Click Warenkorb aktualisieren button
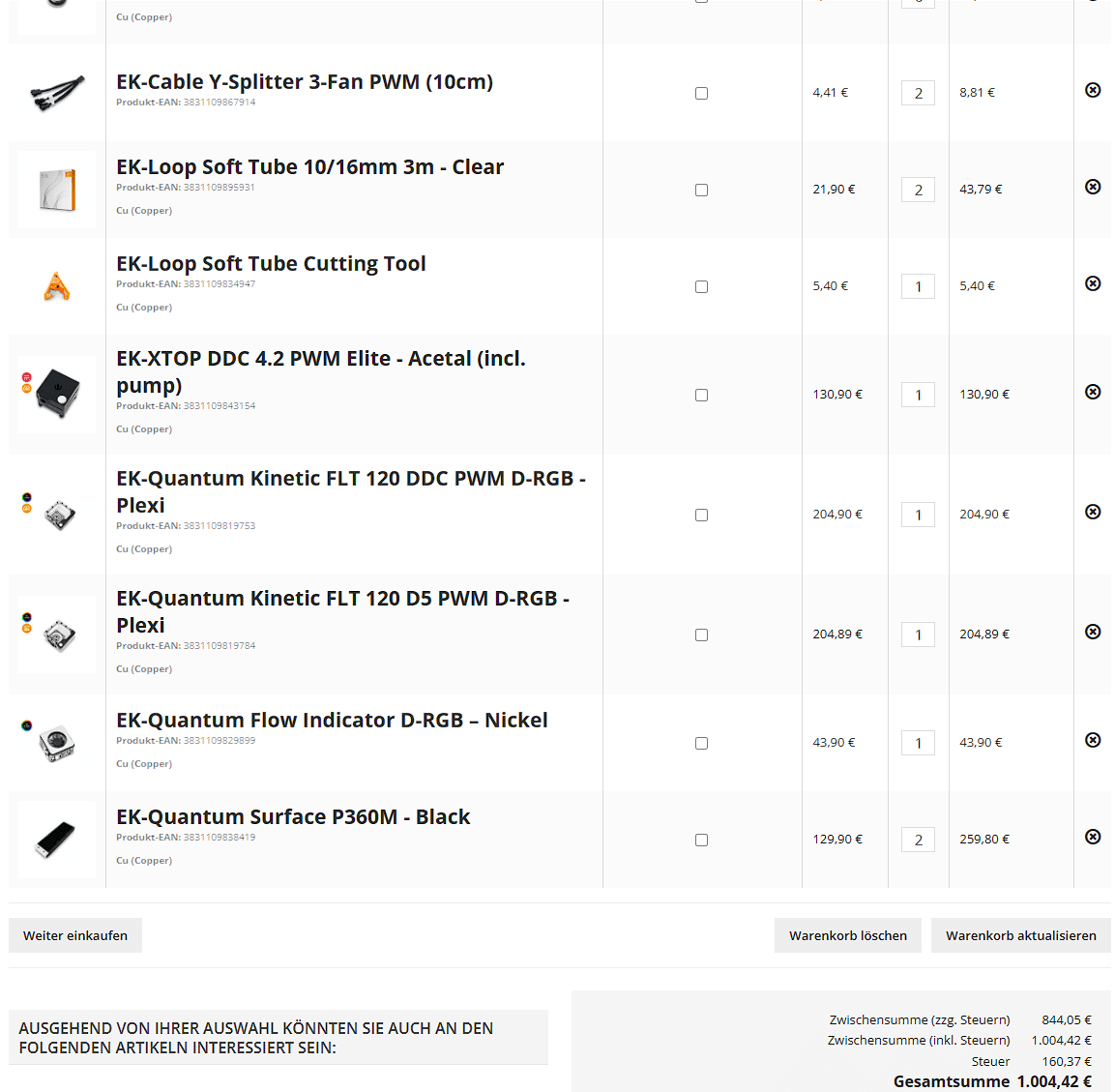 click(x=1020, y=935)
